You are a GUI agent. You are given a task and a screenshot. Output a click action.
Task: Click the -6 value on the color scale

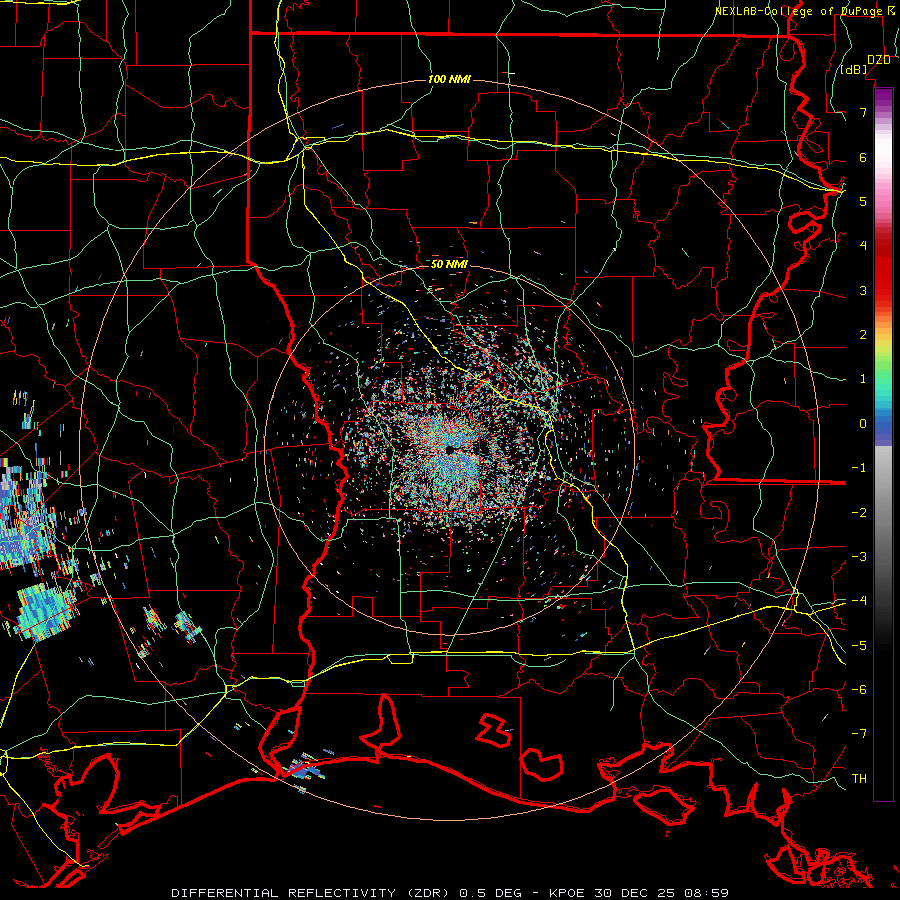click(x=859, y=689)
